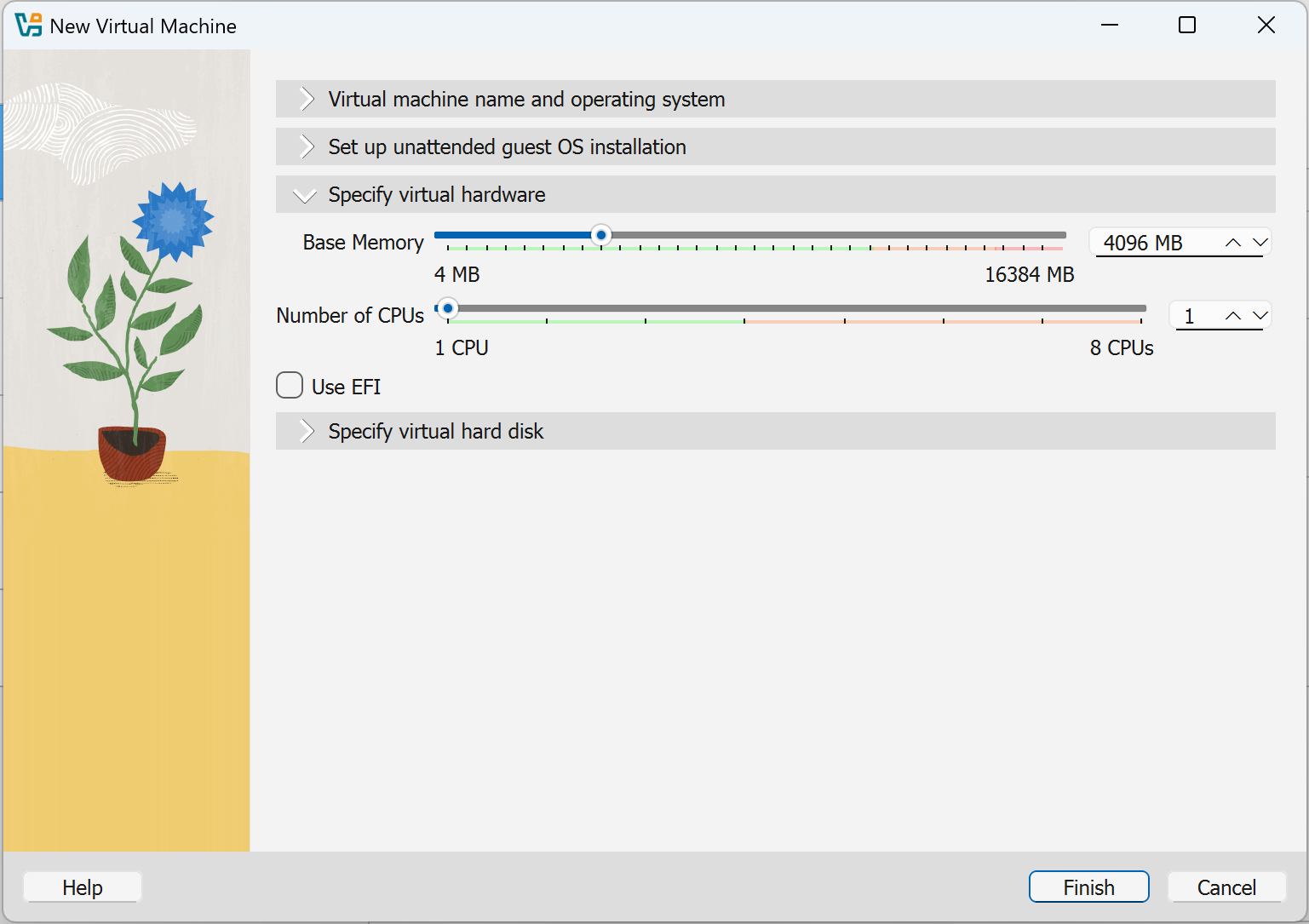The width and height of the screenshot is (1309, 924).
Task: Collapse the Specify virtual hardware section
Action: coord(775,194)
